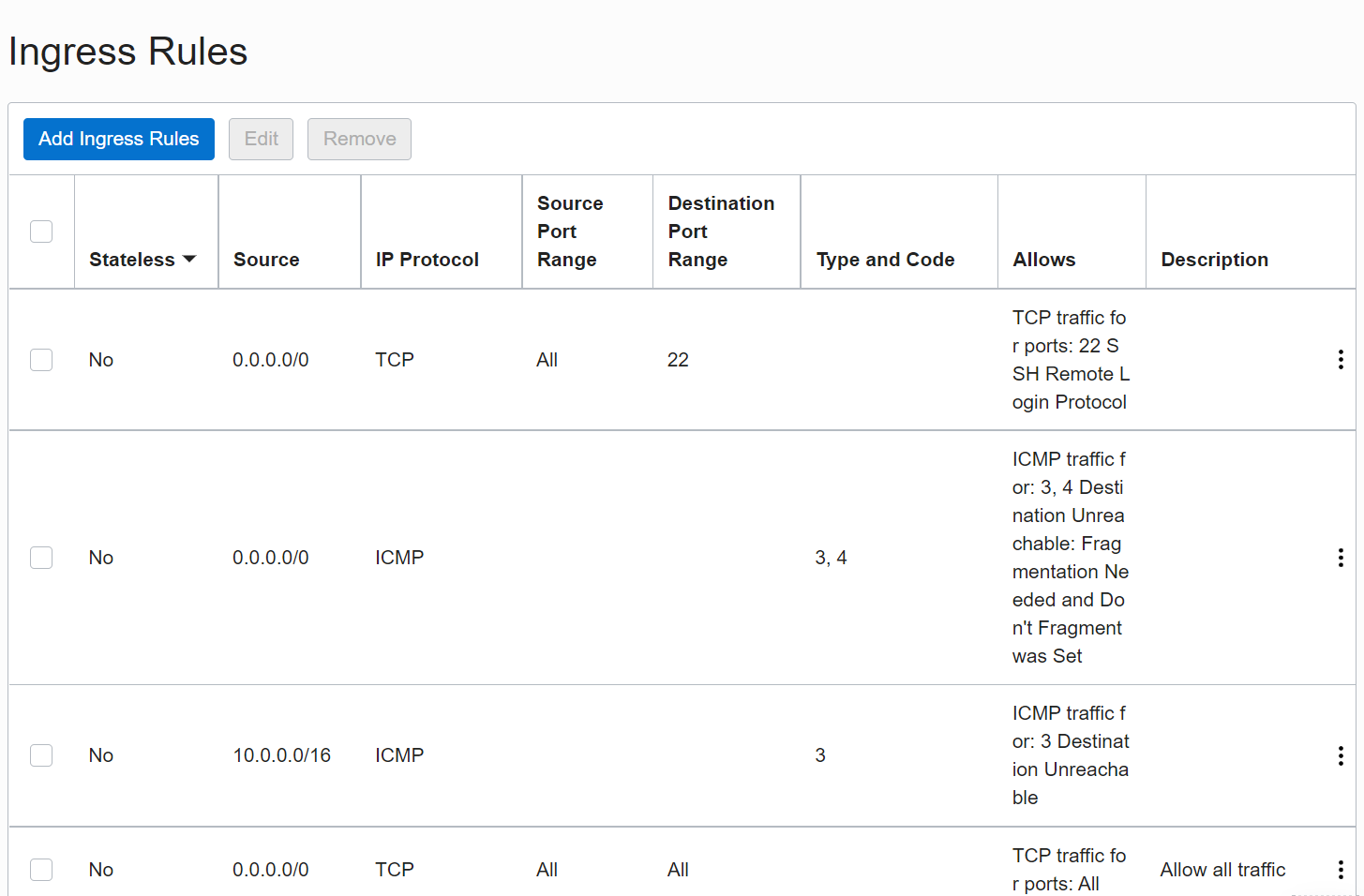Open actions menu for Allow all traffic rule

click(x=1341, y=870)
